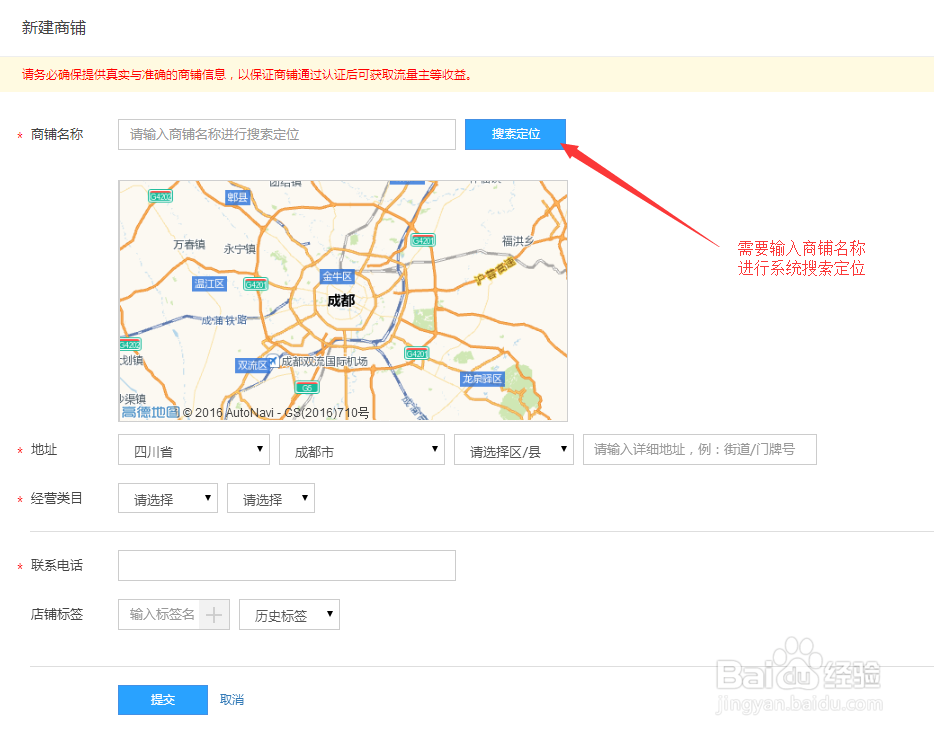Image resolution: width=934 pixels, height=737 pixels.
Task: Open the 成都市 city dropdown
Action: pyautogui.click(x=361, y=449)
